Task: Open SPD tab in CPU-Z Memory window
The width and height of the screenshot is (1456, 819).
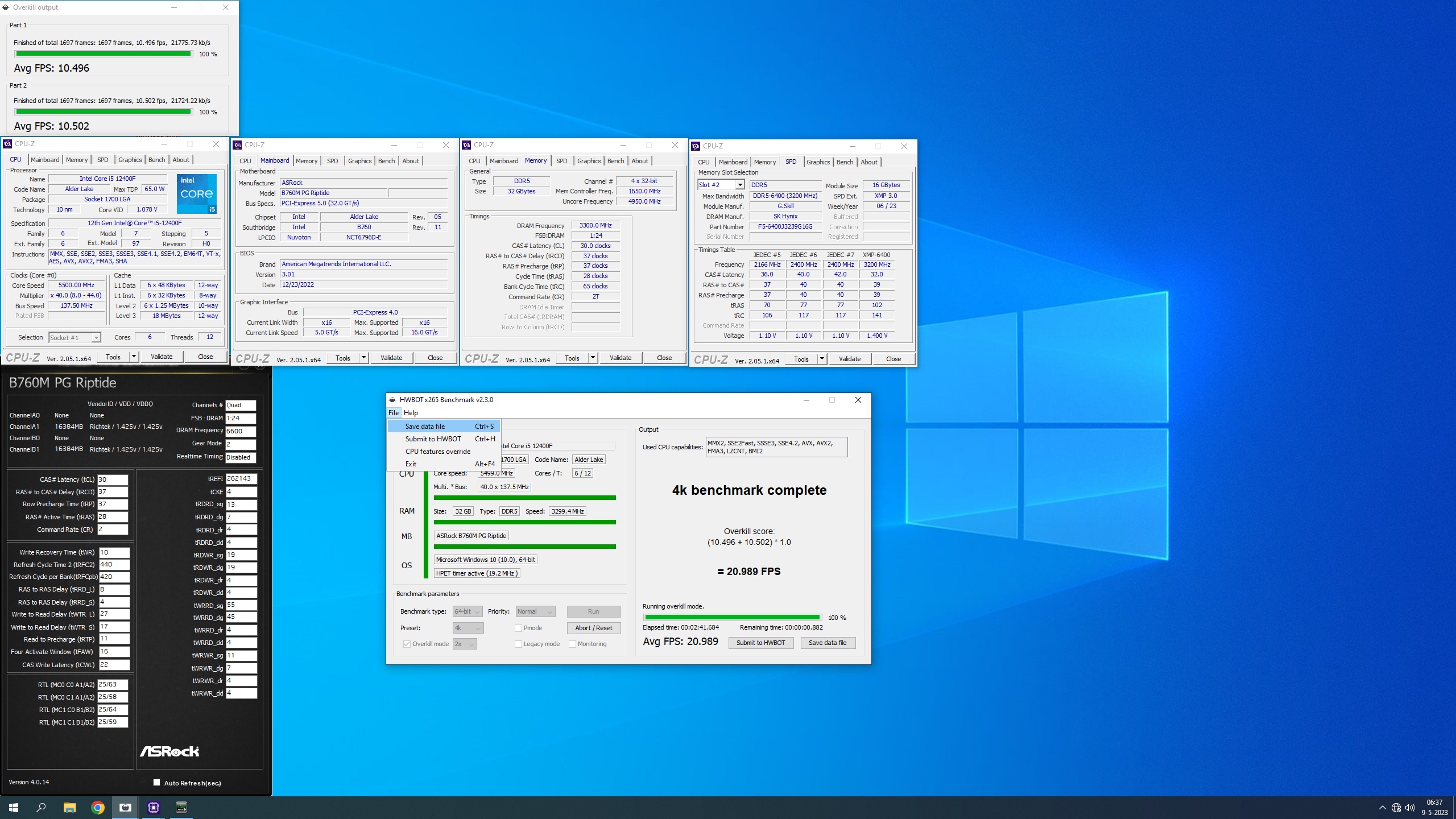Action: (561, 161)
